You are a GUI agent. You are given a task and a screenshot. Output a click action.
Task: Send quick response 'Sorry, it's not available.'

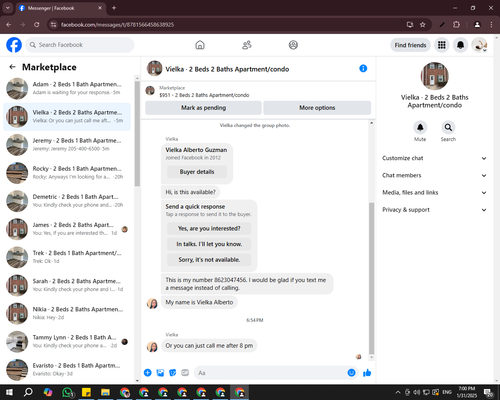pos(209,260)
